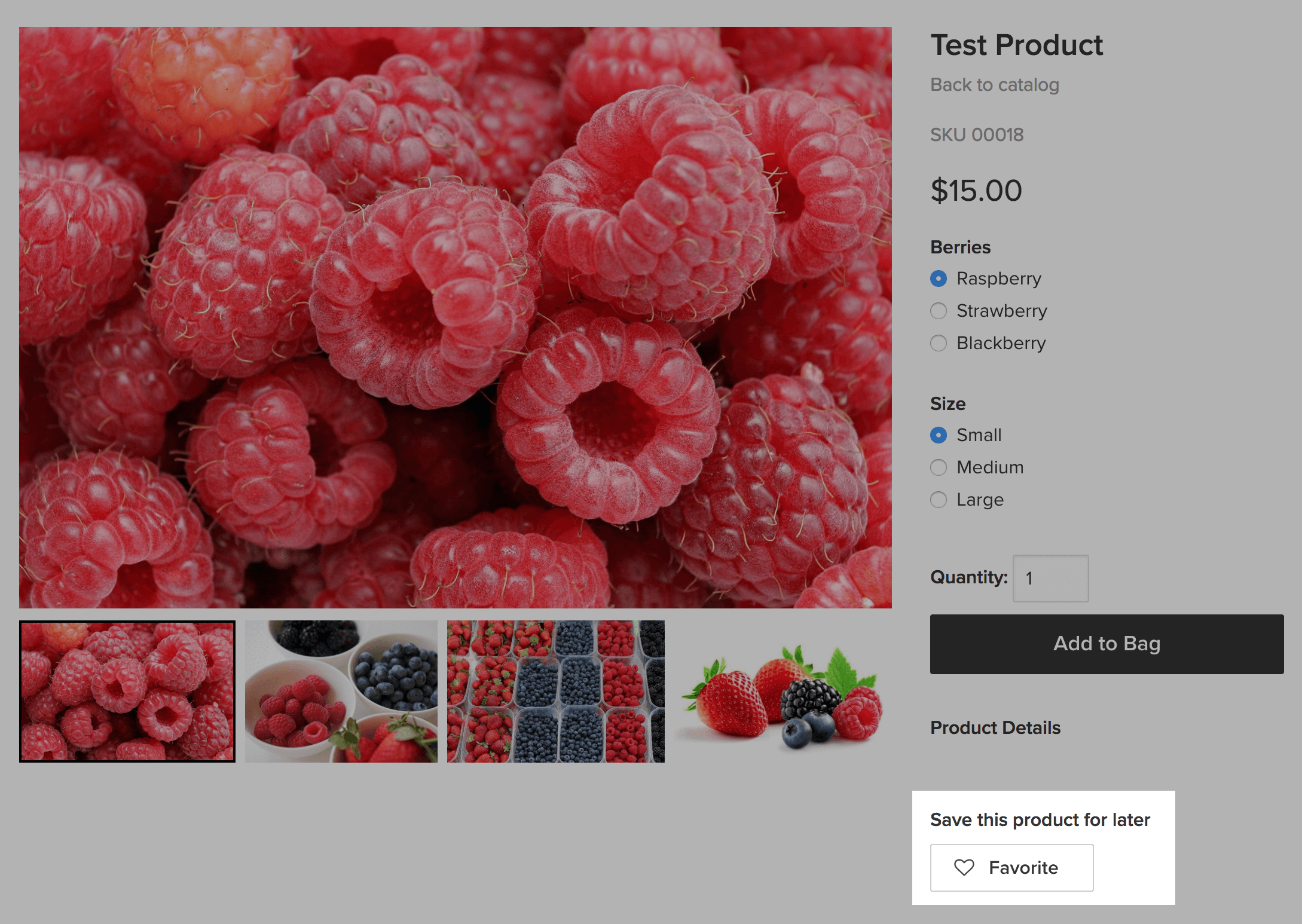The height and width of the screenshot is (924, 1302).
Task: Click the Quantity input field
Action: (x=1050, y=578)
